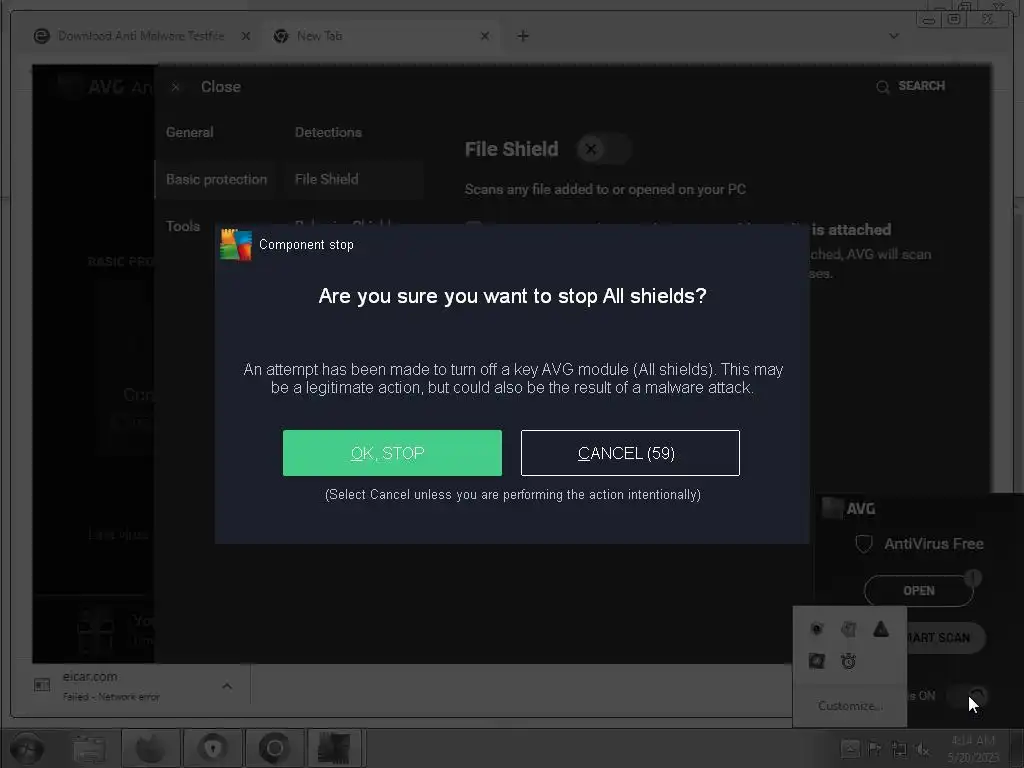Click the 'Select Cancel unless you are performing' note
This screenshot has height=768, width=1024.
coord(513,494)
